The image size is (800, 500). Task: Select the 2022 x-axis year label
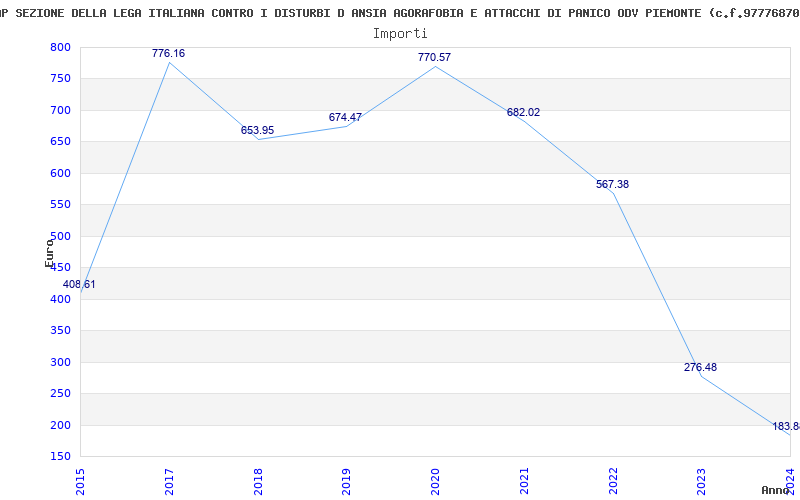coord(613,481)
